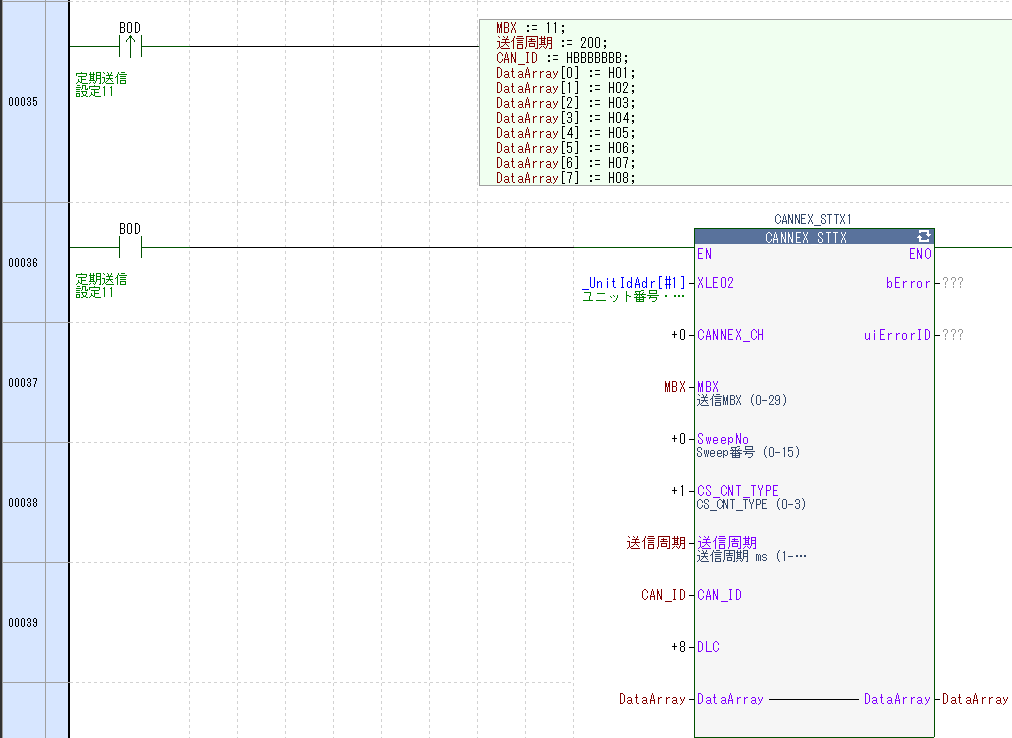Click the script line "MBX := 11;"
The width and height of the screenshot is (1012, 738).
[530, 28]
